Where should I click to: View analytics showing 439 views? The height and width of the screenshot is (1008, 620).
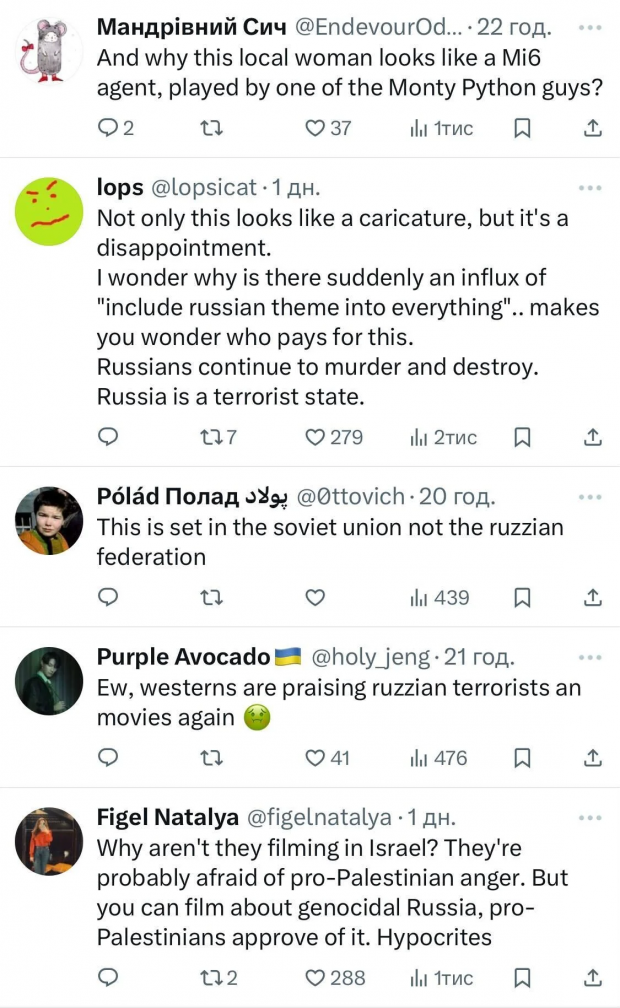439,597
